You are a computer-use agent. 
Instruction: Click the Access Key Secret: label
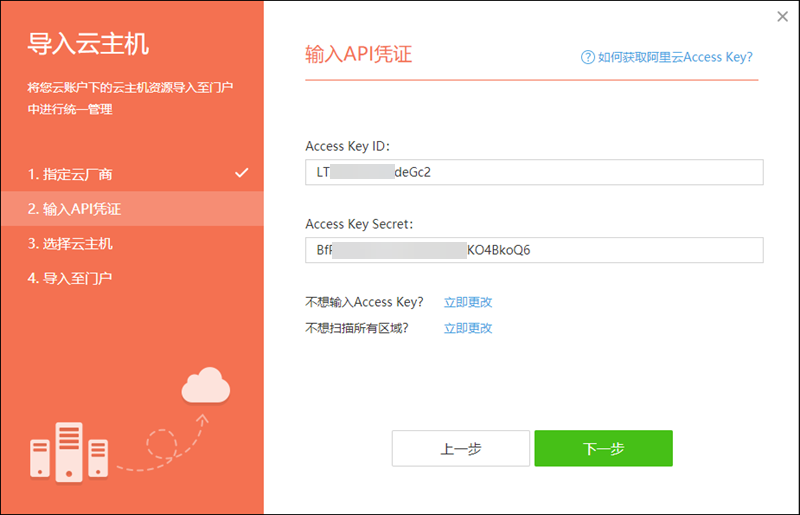359,224
